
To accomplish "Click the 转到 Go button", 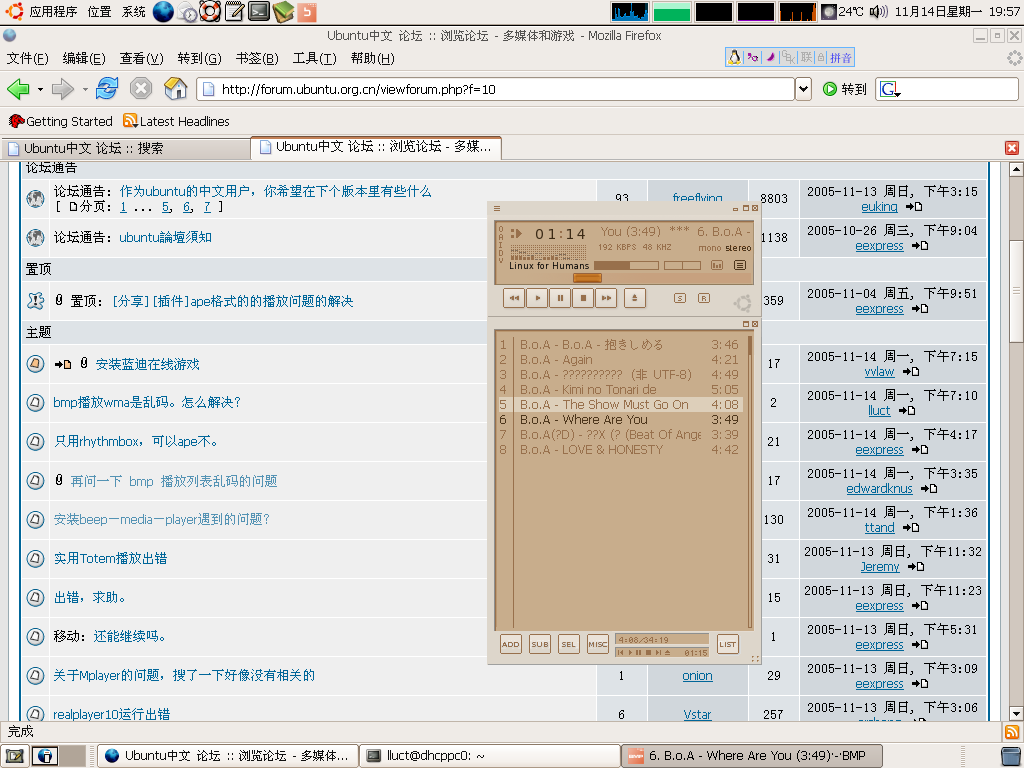I will (844, 89).
